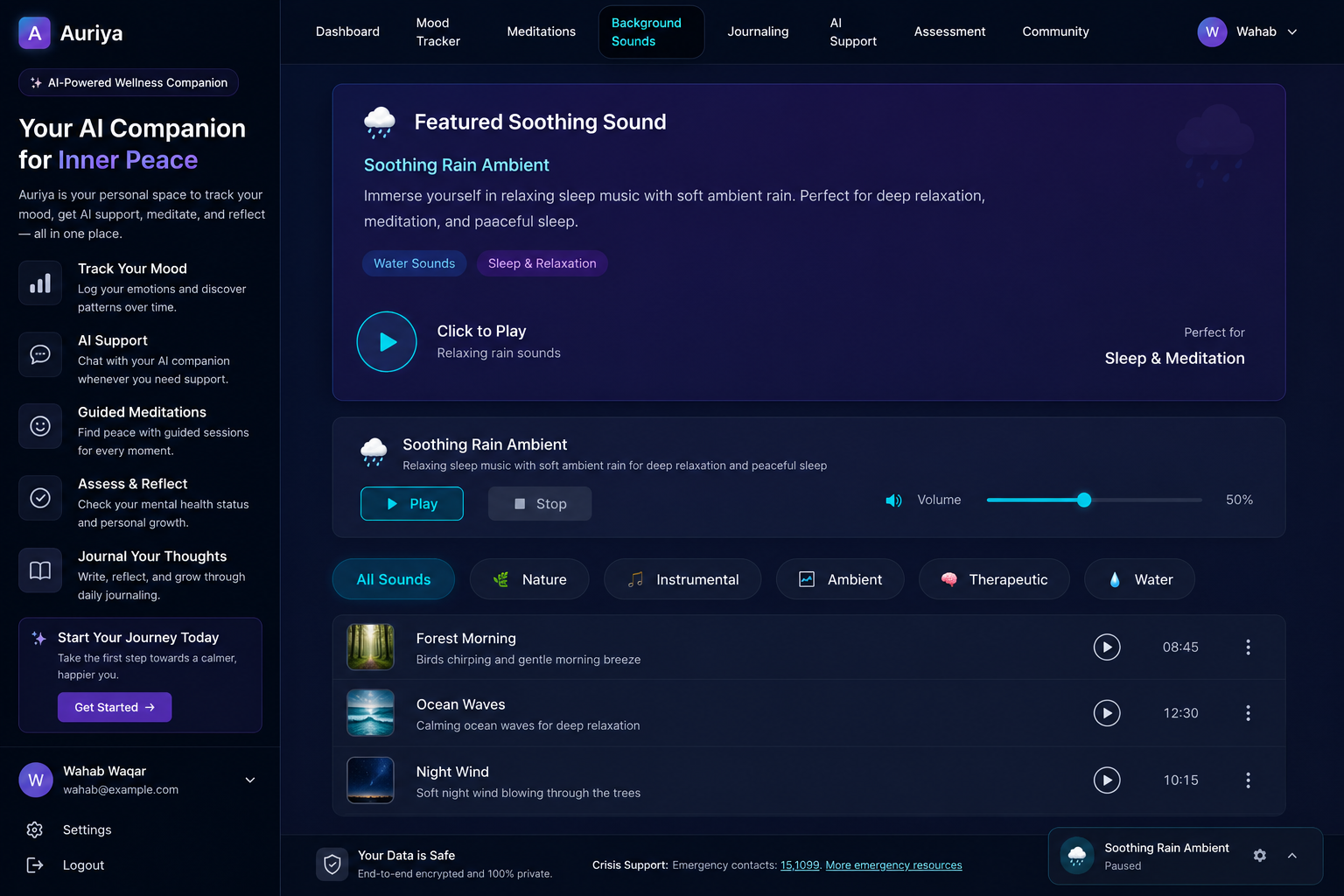Viewport: 1344px width, 896px height.
Task: Open the Wahab profile dropdown
Action: coord(1248,31)
